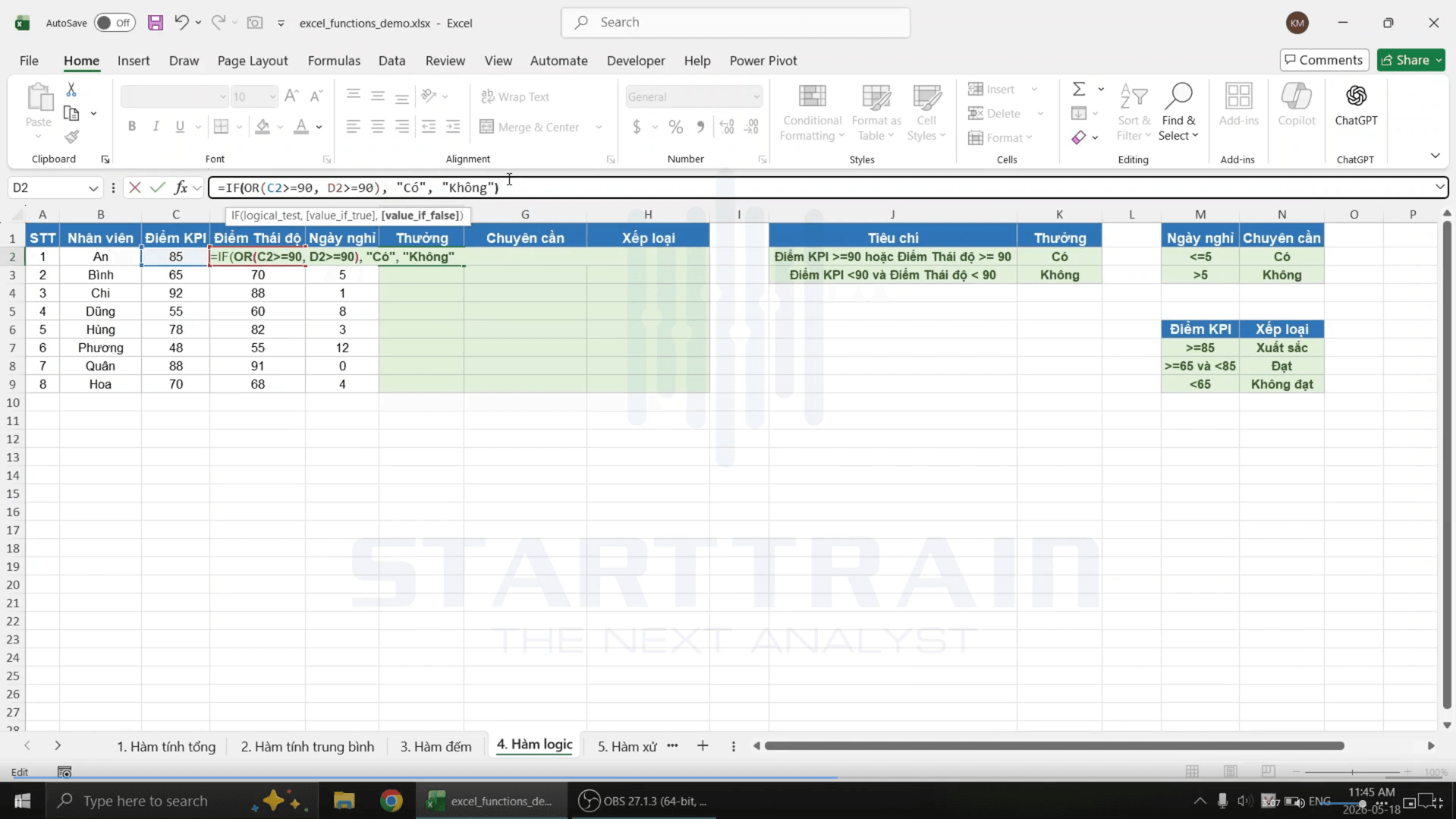Click the Copy icon in Clipboard group
The height and width of the screenshot is (819, 1456).
71,113
